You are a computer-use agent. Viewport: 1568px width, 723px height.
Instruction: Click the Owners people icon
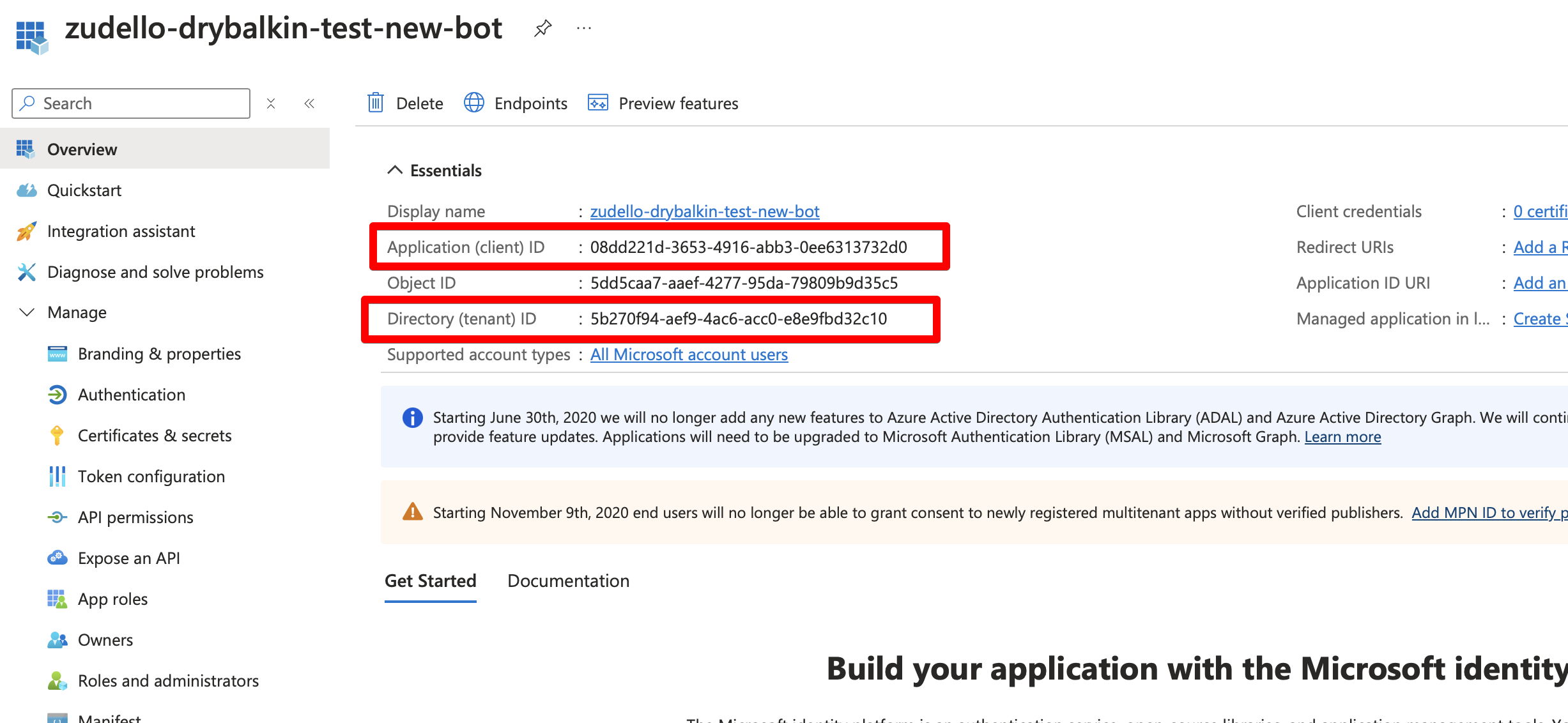pos(57,640)
